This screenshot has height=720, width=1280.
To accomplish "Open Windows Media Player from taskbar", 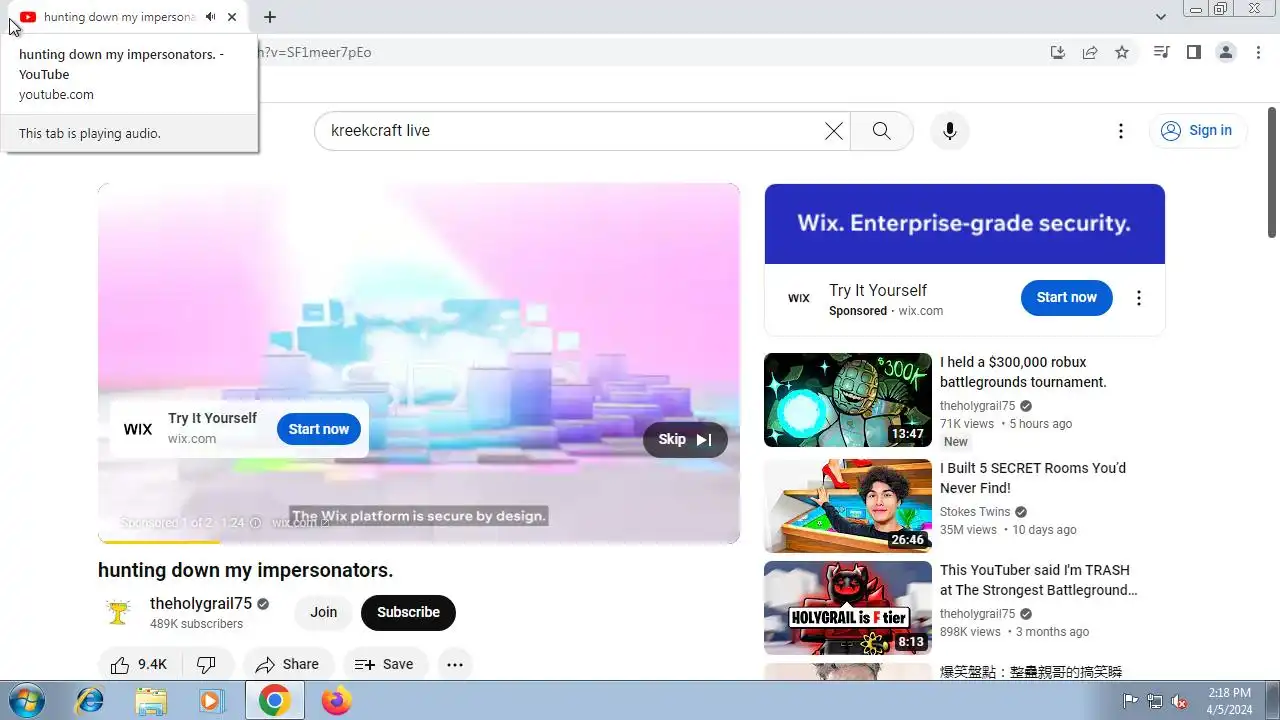I will coord(211,701).
